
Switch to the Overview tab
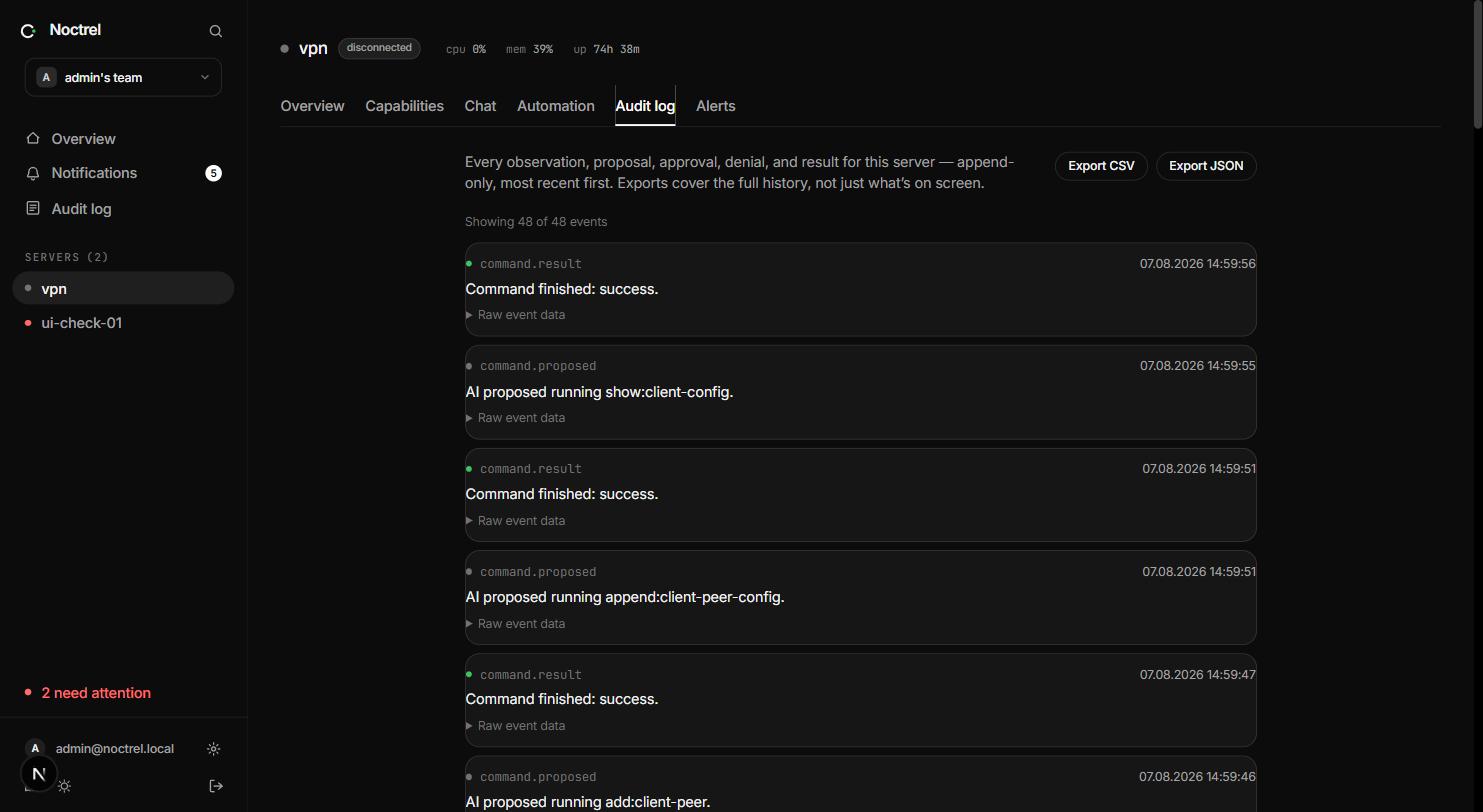(x=312, y=106)
